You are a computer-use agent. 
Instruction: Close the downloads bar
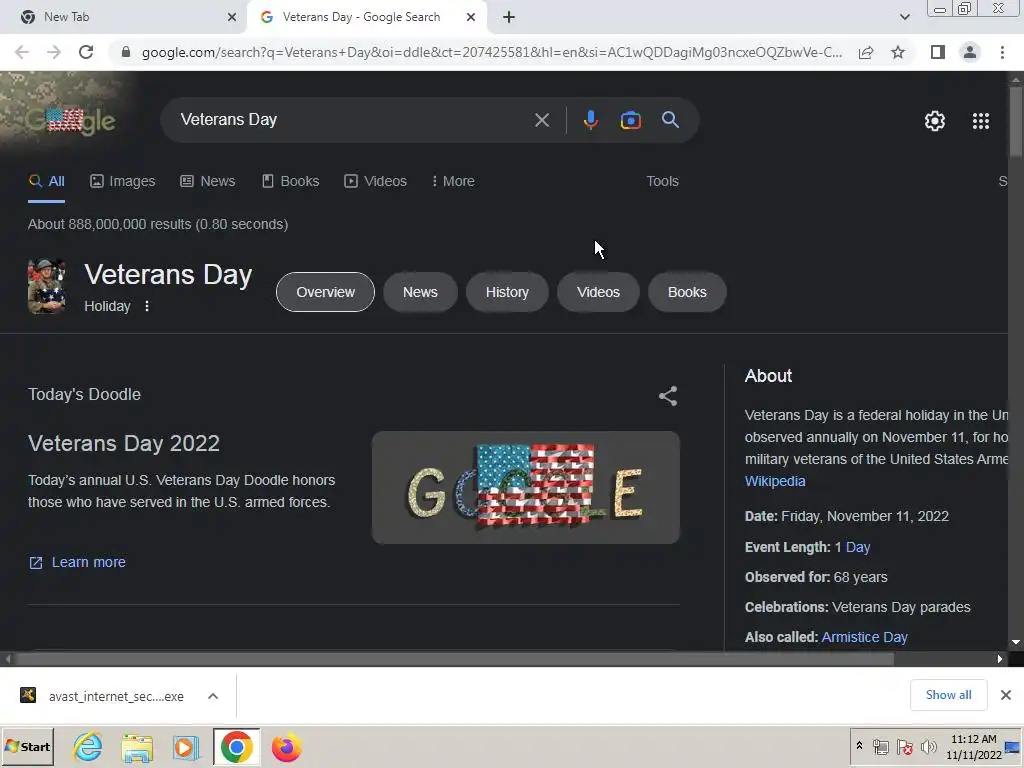point(1006,695)
